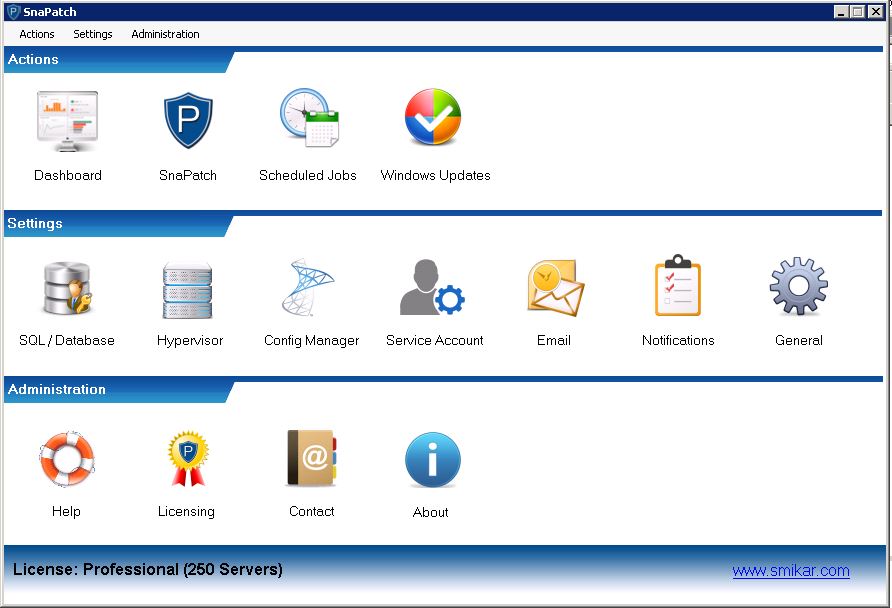The image size is (892, 608).
Task: Minimize the SnaPatch window
Action: click(x=841, y=11)
